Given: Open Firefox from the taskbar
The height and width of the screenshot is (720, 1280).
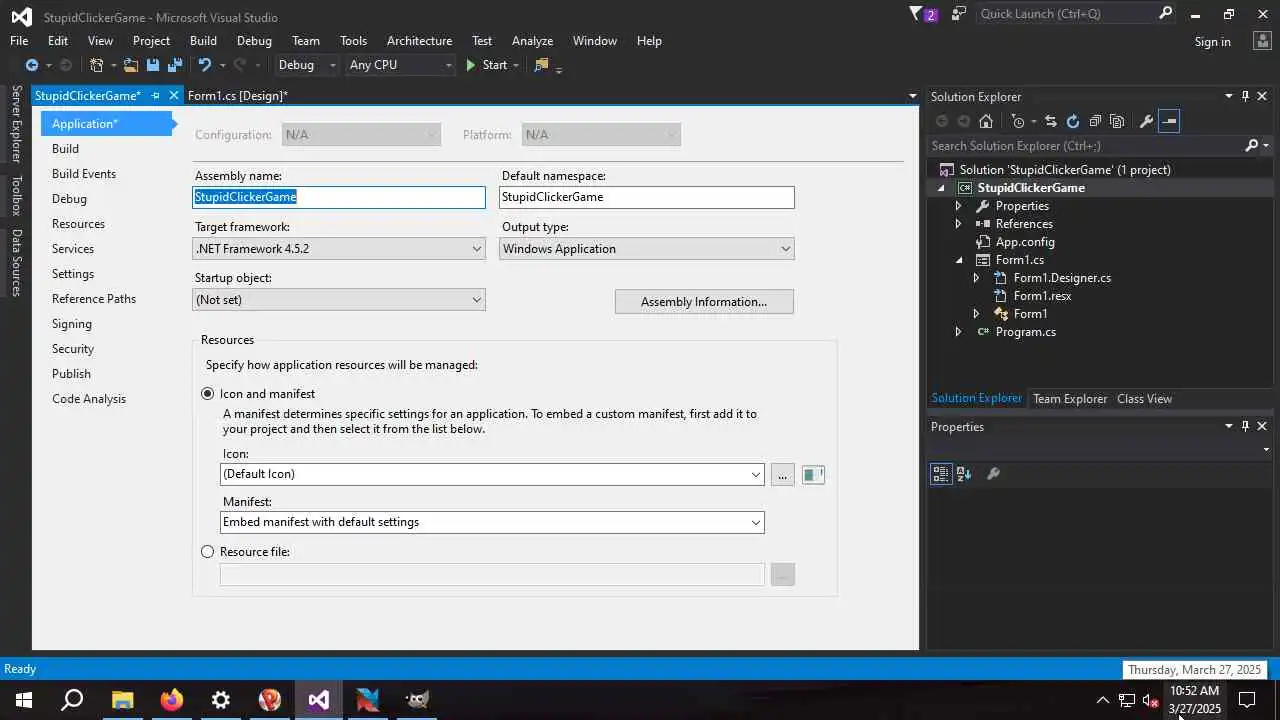Looking at the screenshot, I should pos(172,700).
